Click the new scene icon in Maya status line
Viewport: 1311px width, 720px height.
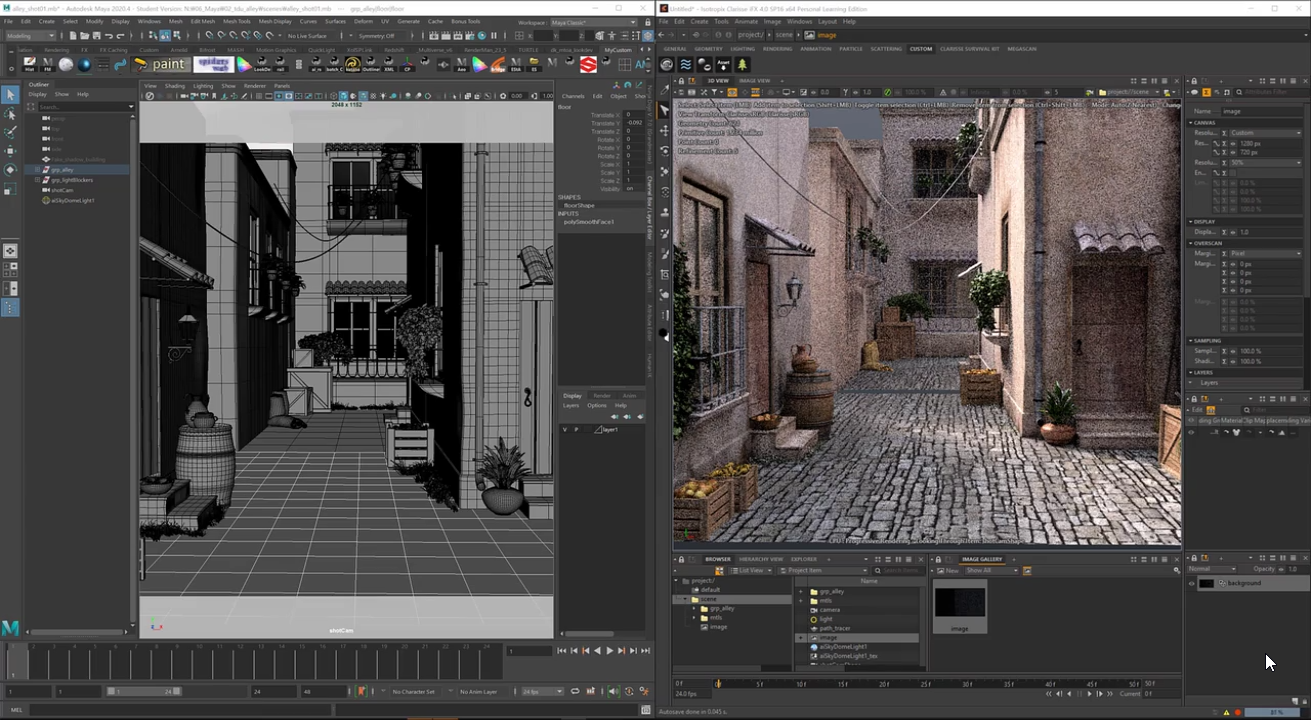tap(75, 36)
